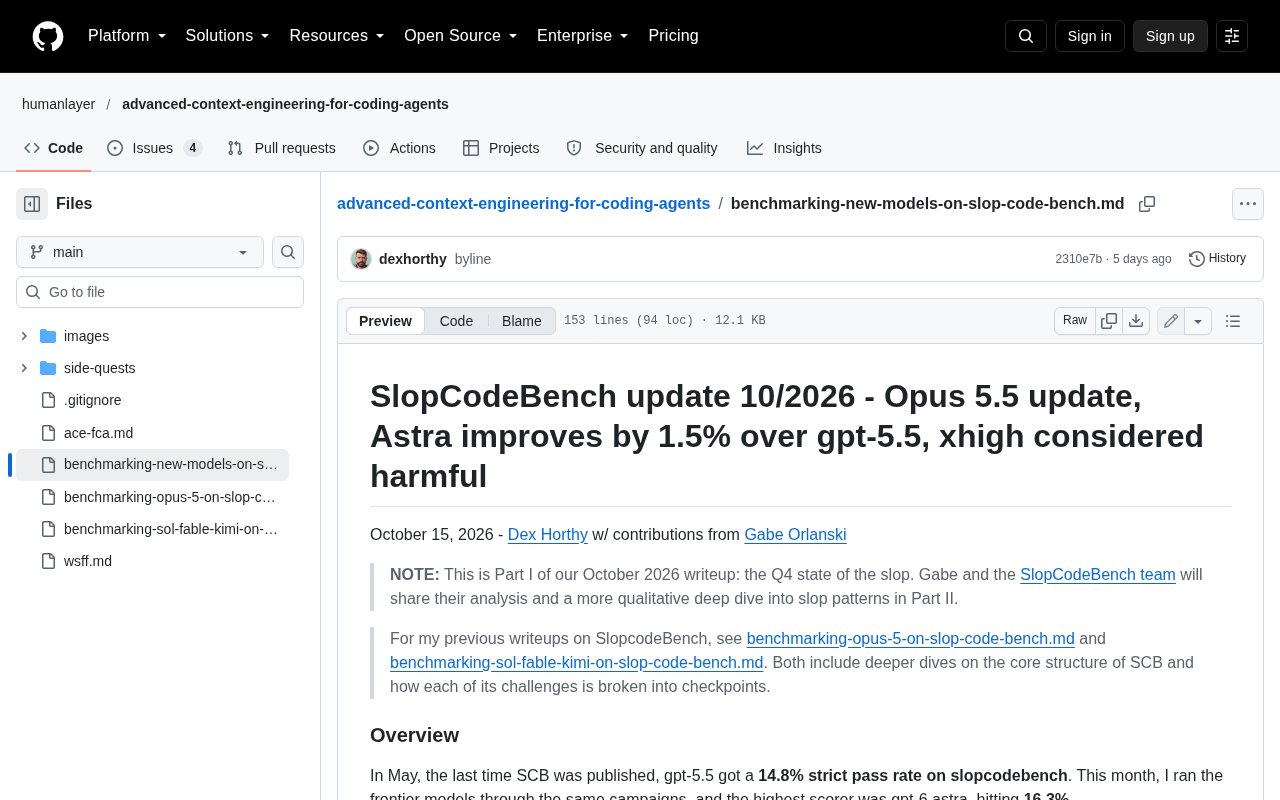Select the Preview view
Image resolution: width=1280 pixels, height=800 pixels.
pyautogui.click(x=385, y=321)
